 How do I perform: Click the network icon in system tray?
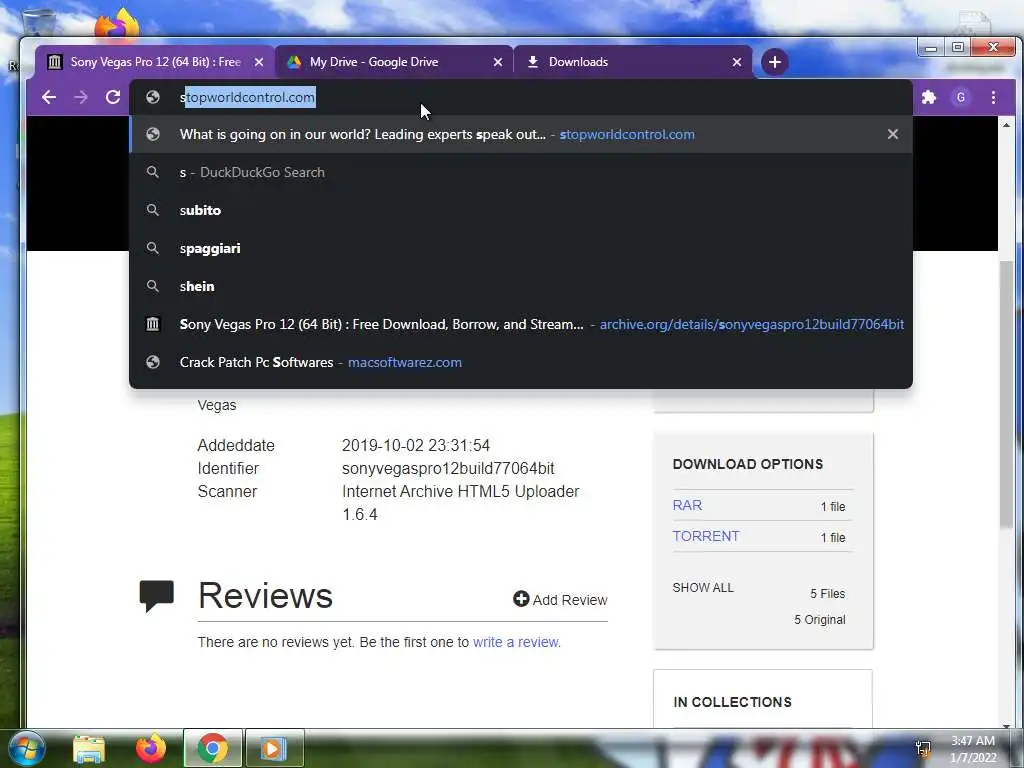pos(923,748)
